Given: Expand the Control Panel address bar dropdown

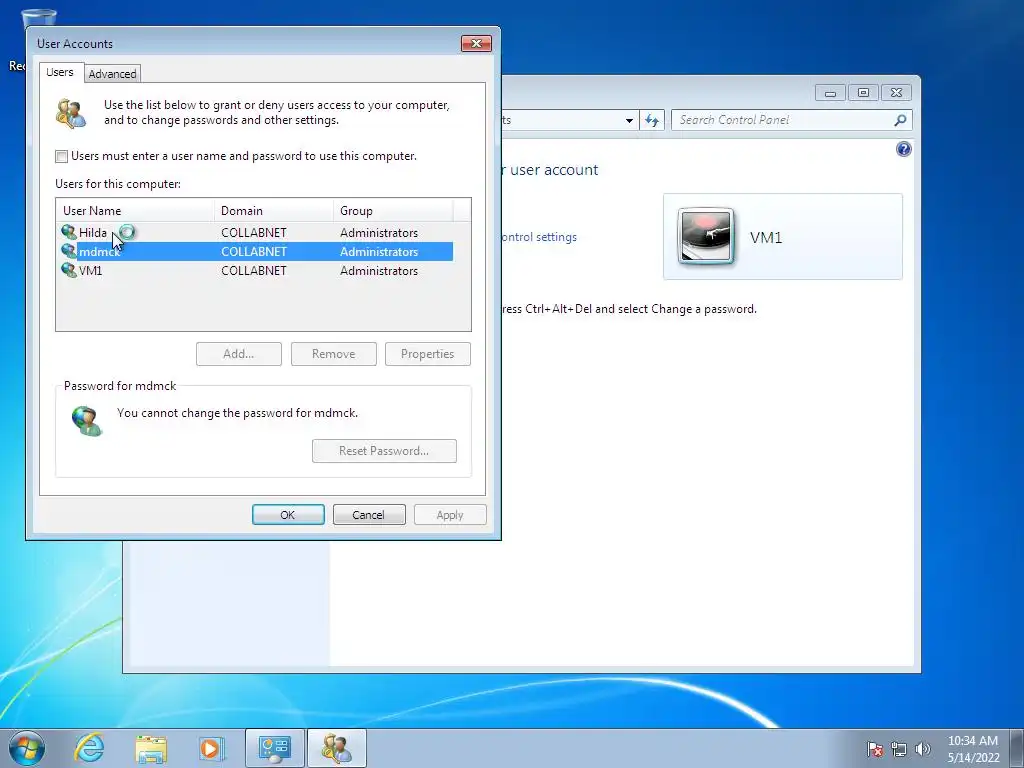Looking at the screenshot, I should tap(629, 120).
